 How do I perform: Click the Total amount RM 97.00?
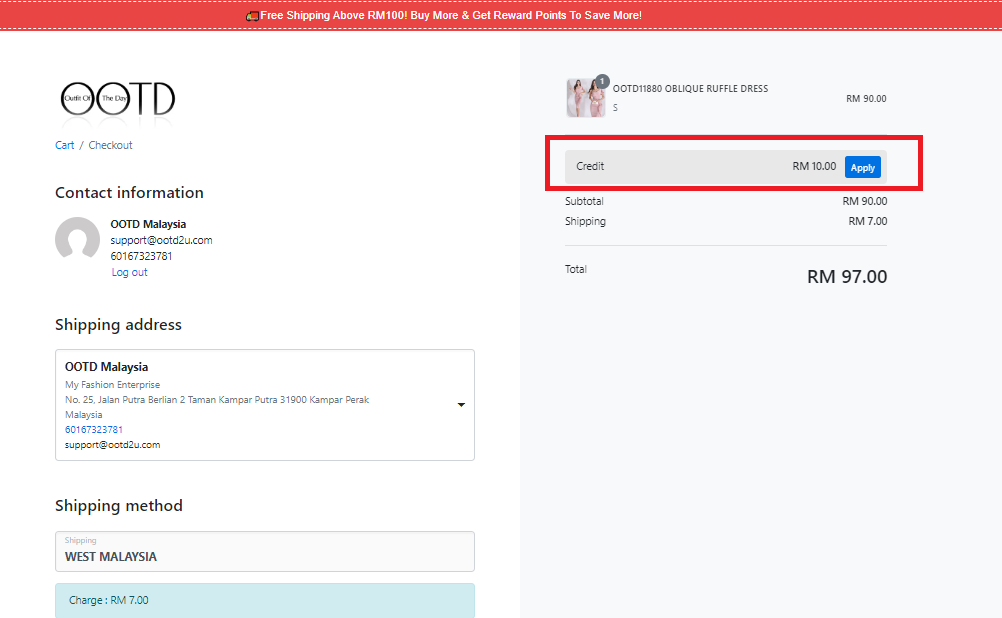click(x=847, y=277)
